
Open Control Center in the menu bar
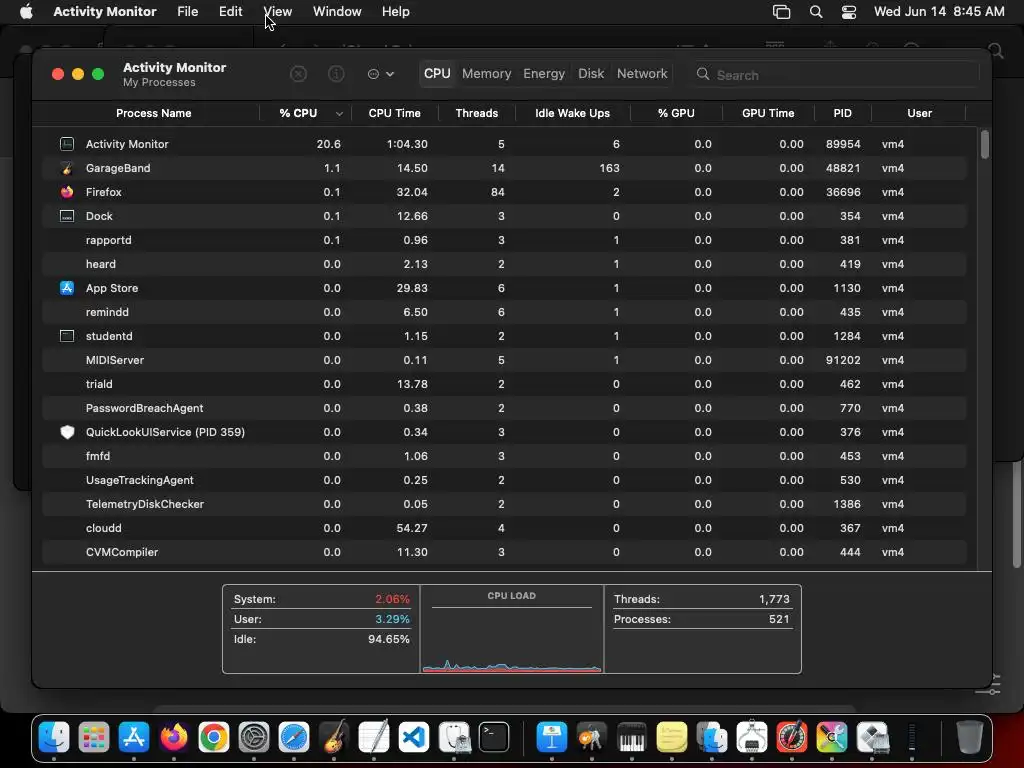coord(848,12)
